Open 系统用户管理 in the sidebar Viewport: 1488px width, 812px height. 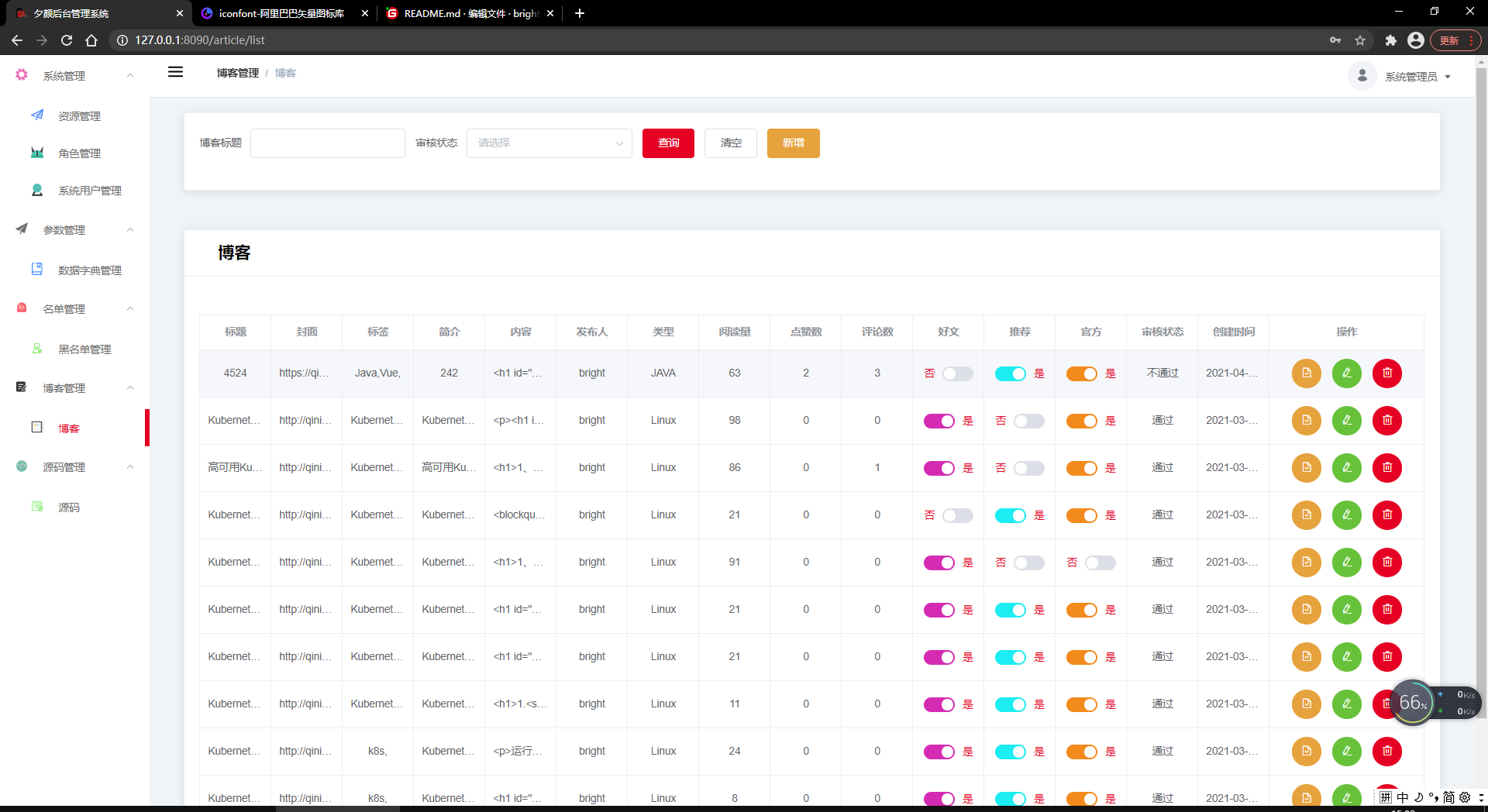coord(90,191)
